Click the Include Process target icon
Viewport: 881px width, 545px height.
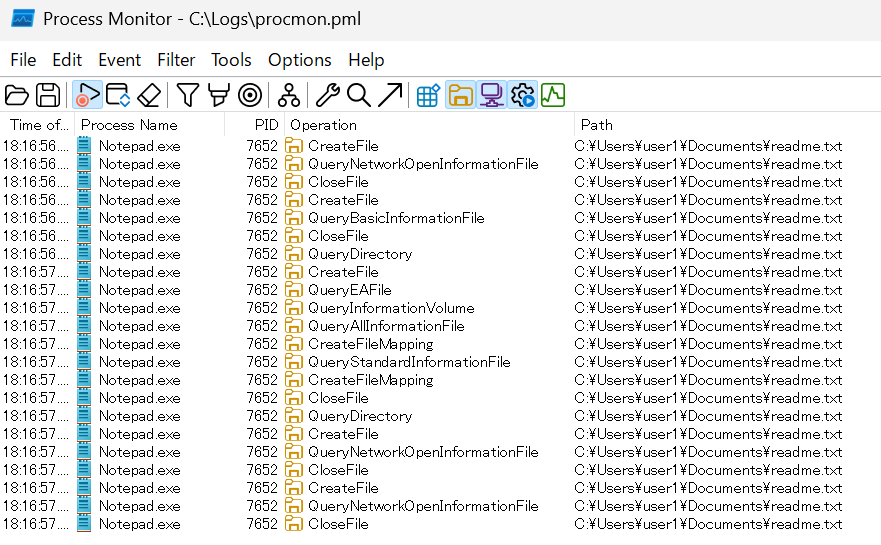click(x=250, y=95)
